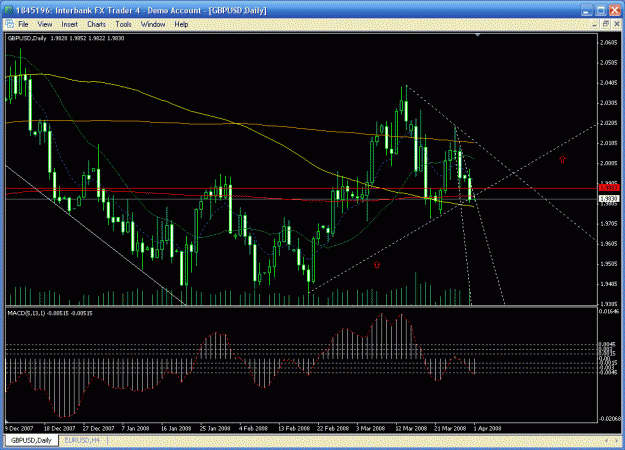Open the Window menu
The height and width of the screenshot is (450, 625).
point(153,24)
